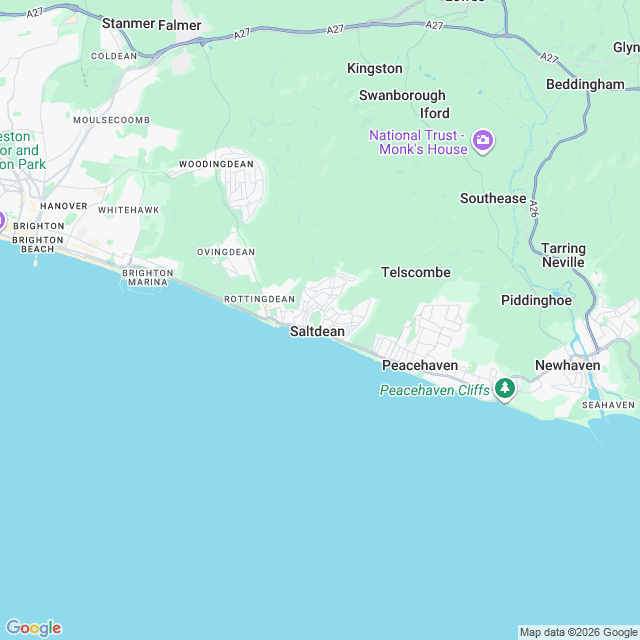
Task: Click the Iford village label
Action: 435,113
